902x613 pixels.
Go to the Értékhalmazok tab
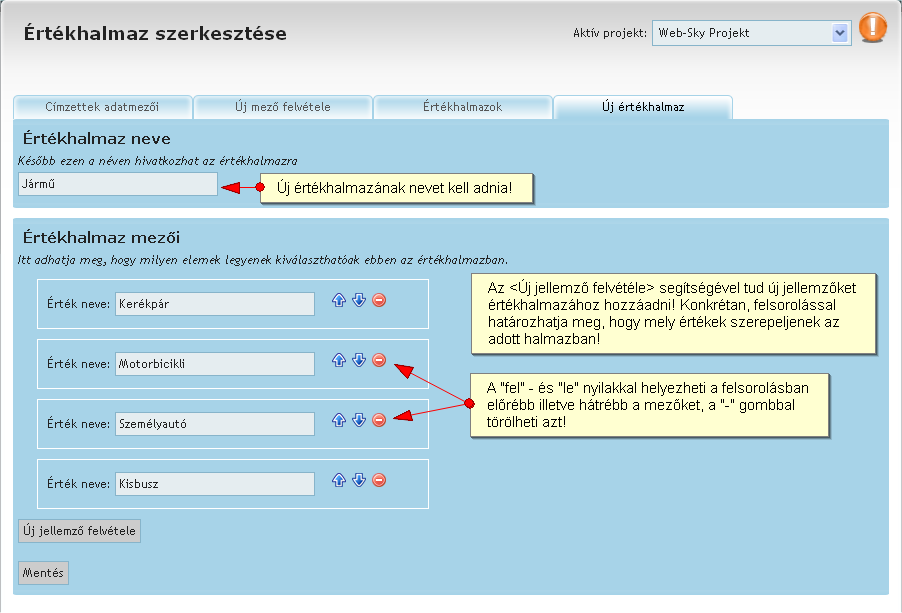pos(462,107)
